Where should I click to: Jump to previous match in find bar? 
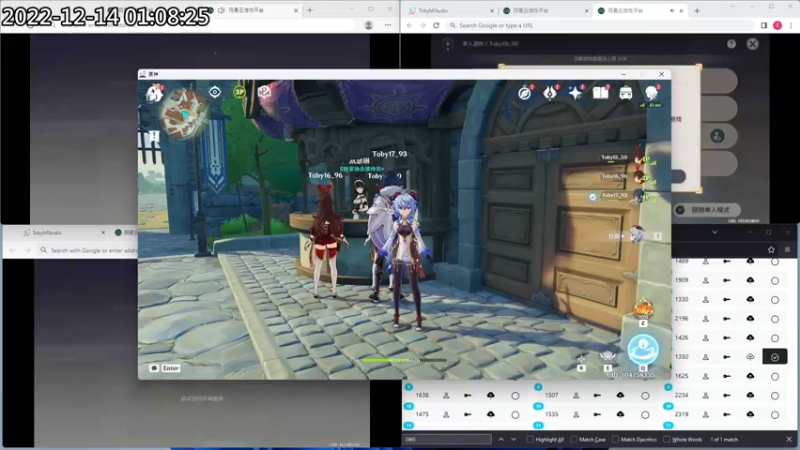pyautogui.click(x=501, y=439)
